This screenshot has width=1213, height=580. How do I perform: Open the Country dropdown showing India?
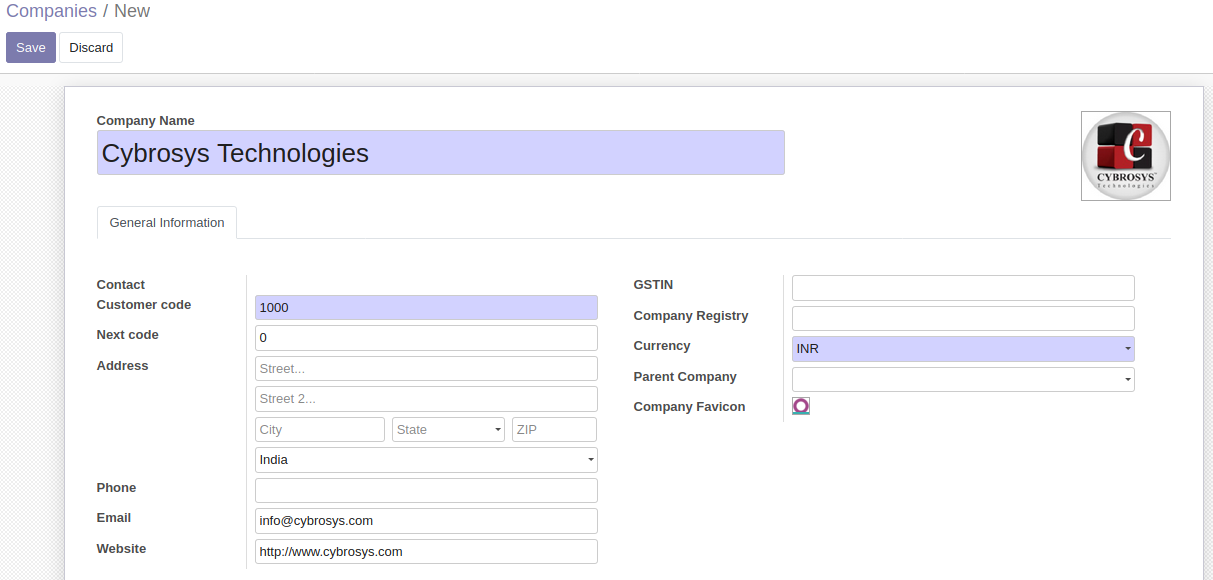point(426,460)
